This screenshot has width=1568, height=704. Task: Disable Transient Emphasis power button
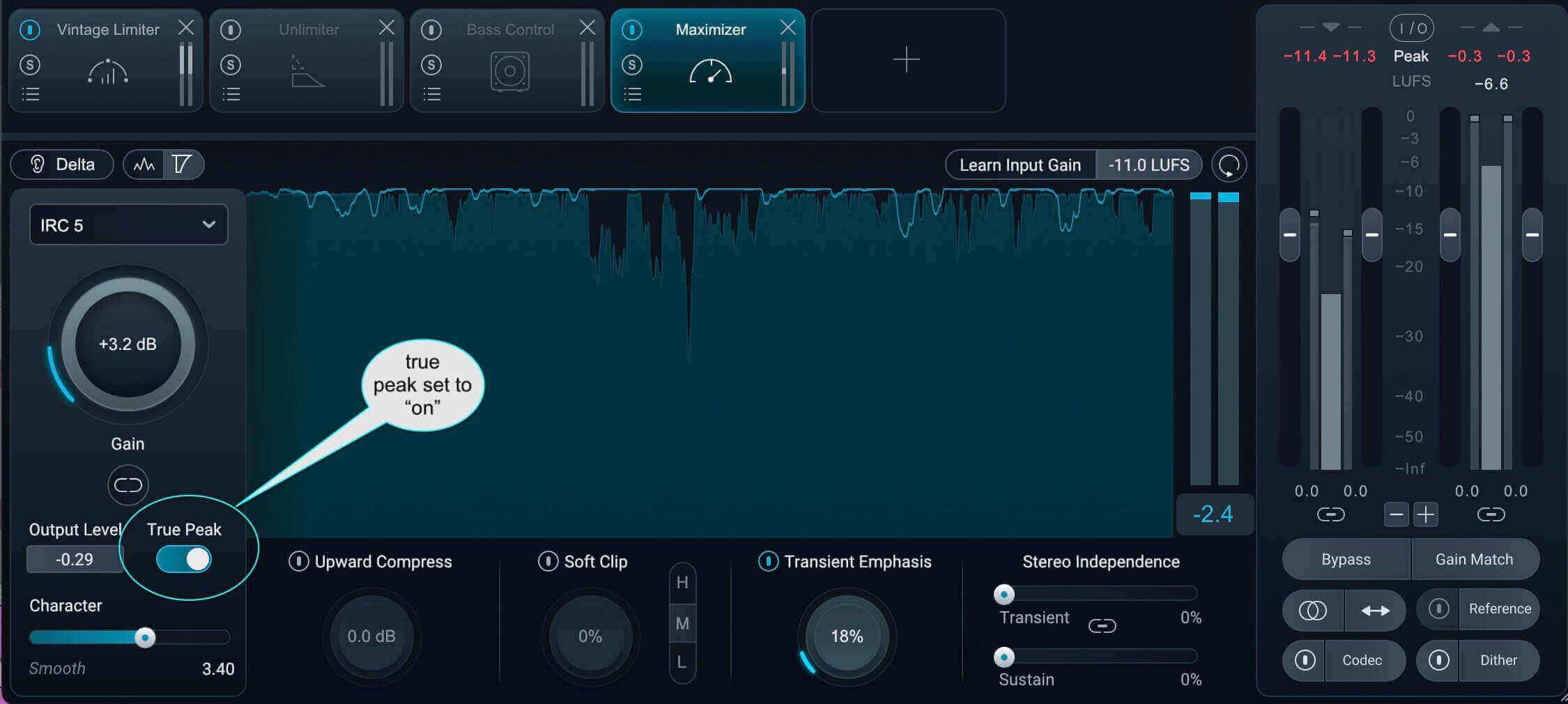[x=768, y=561]
